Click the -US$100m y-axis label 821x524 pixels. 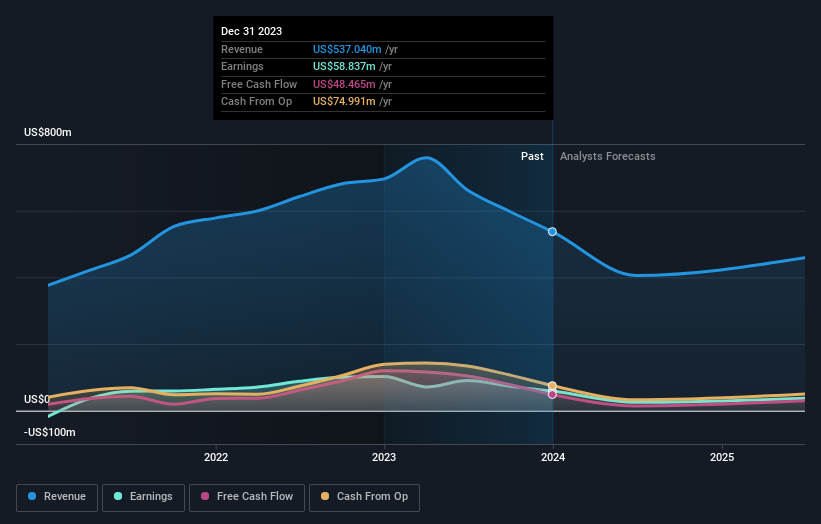50,432
